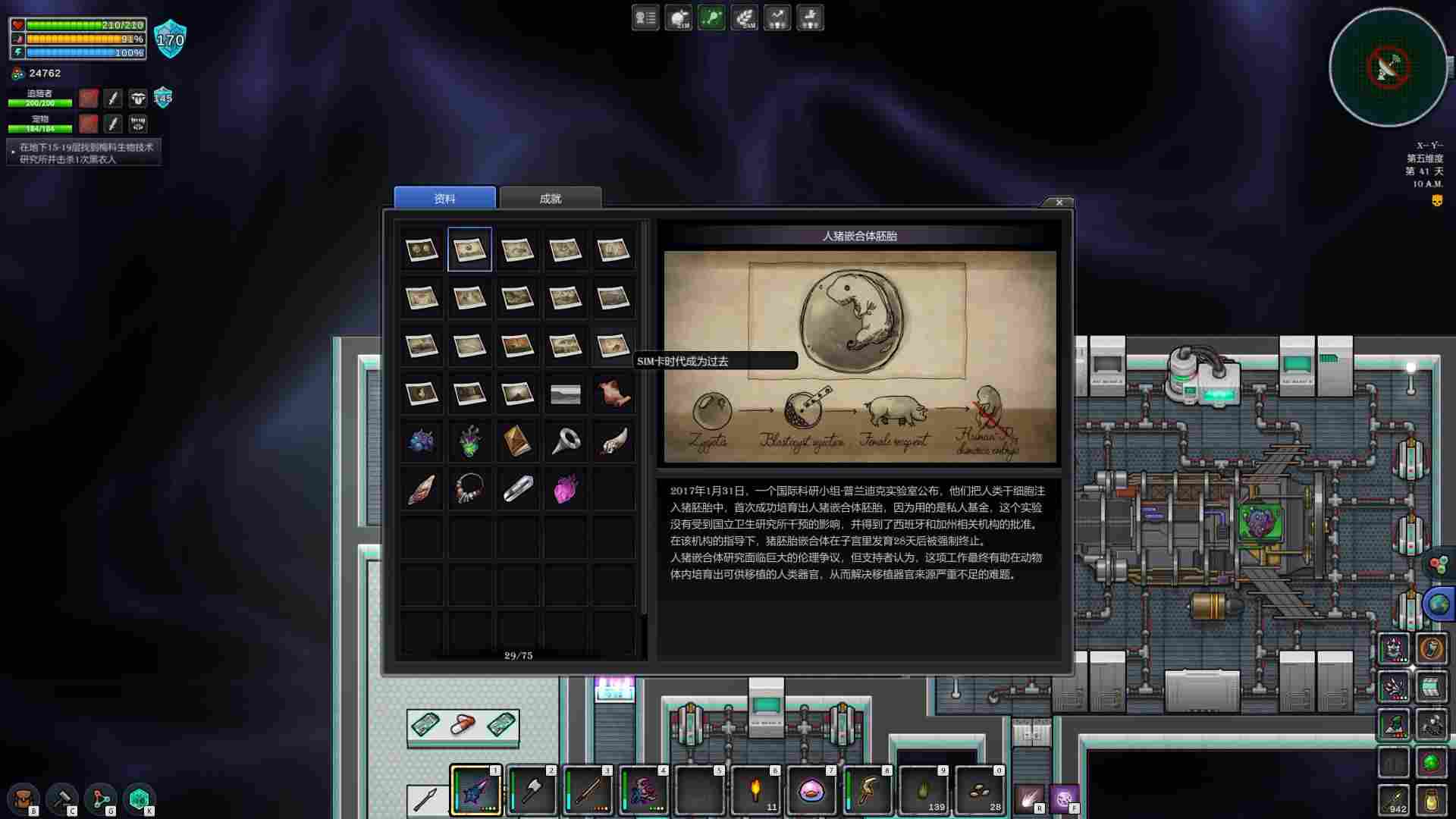Select the torch in hotbar slot 6
The width and height of the screenshot is (1456, 819).
(755, 790)
